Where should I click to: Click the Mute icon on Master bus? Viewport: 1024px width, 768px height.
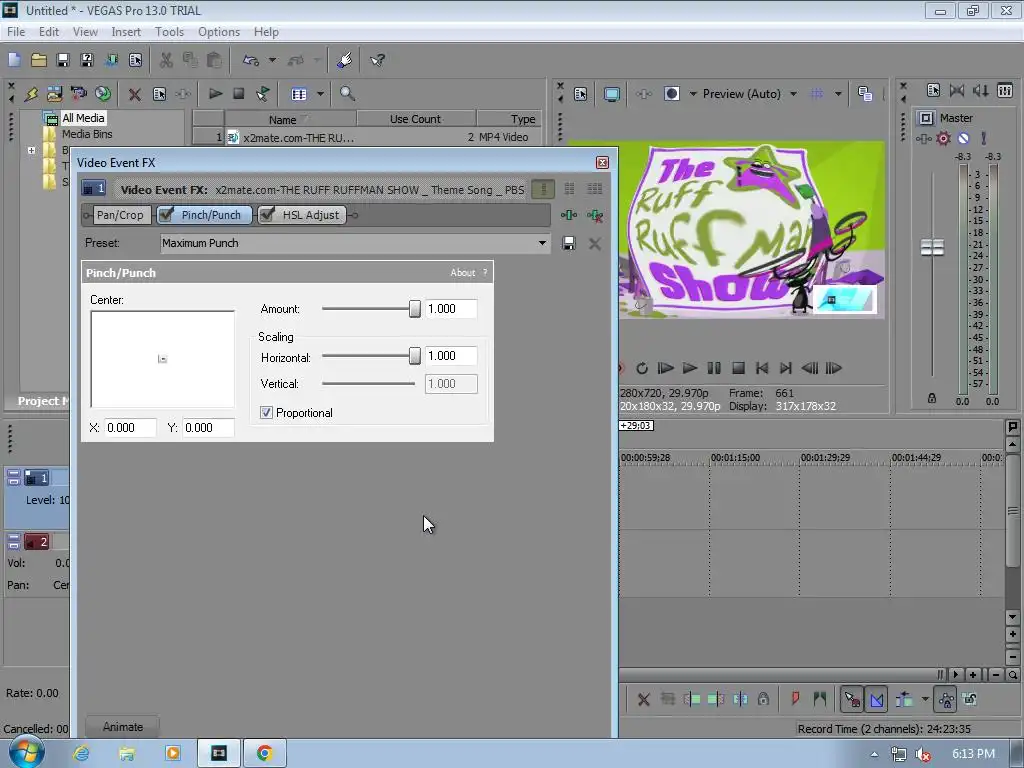tap(963, 138)
